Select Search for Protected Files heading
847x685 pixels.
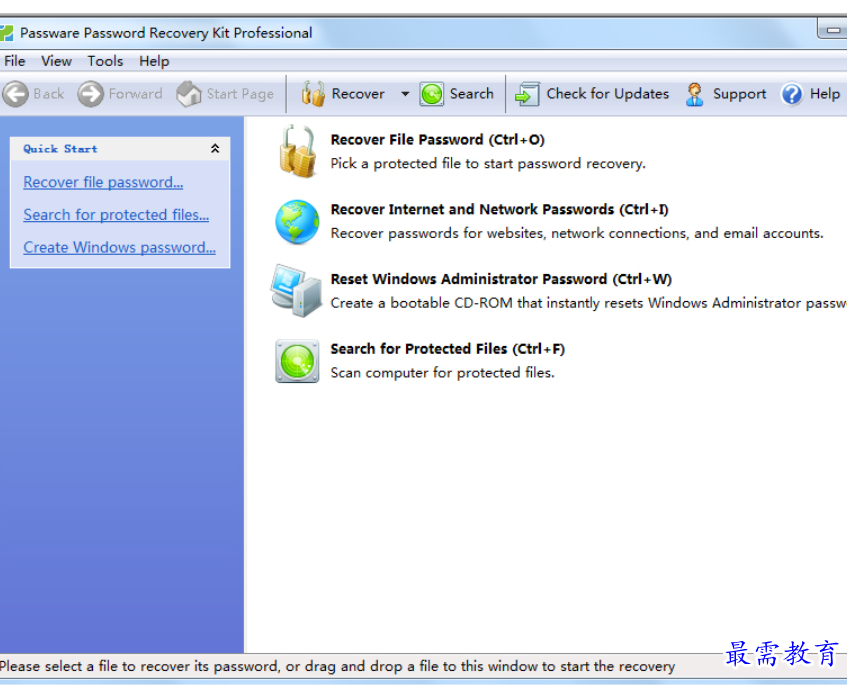pos(448,349)
